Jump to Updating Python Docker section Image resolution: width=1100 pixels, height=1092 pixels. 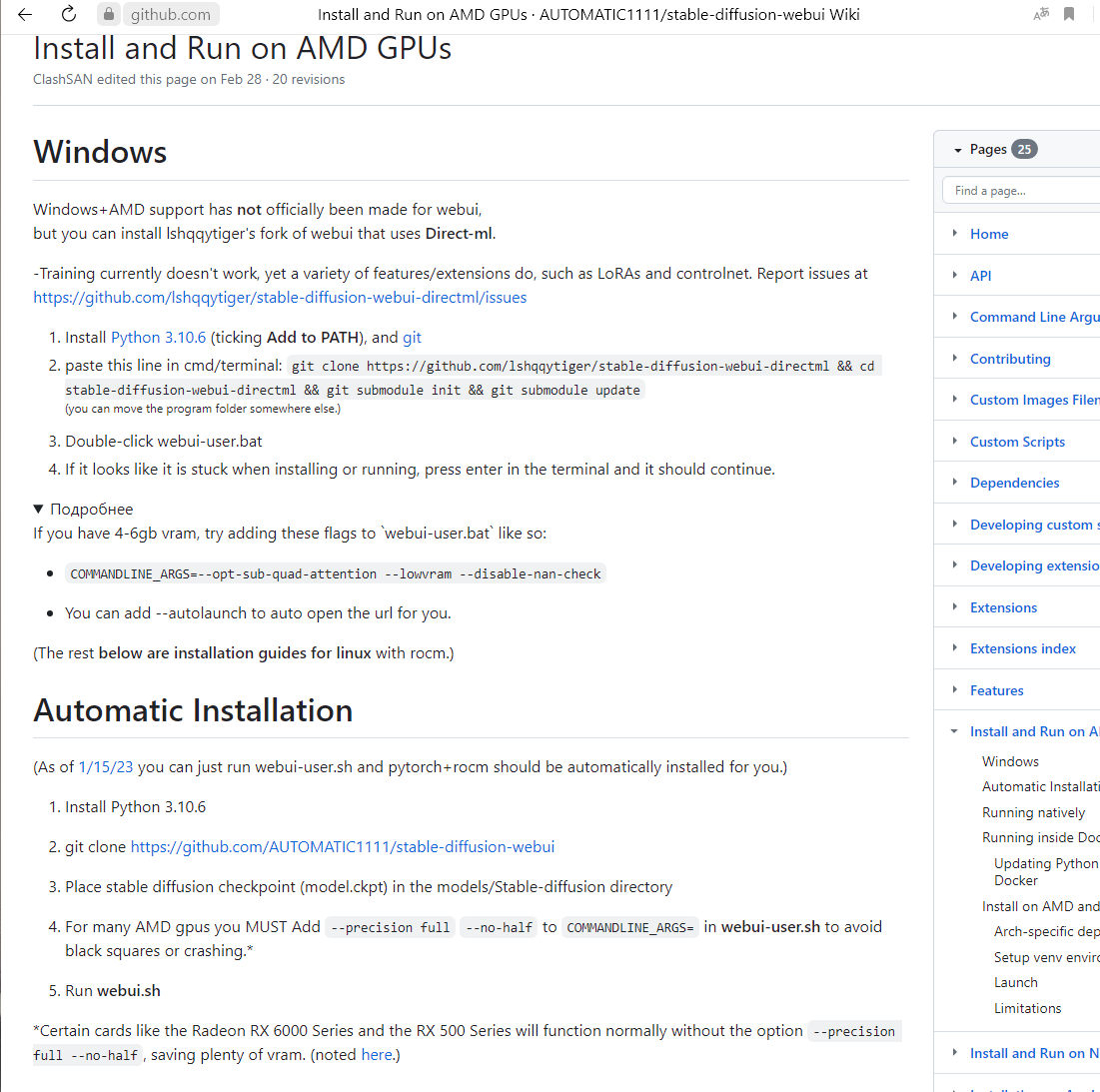click(1047, 872)
